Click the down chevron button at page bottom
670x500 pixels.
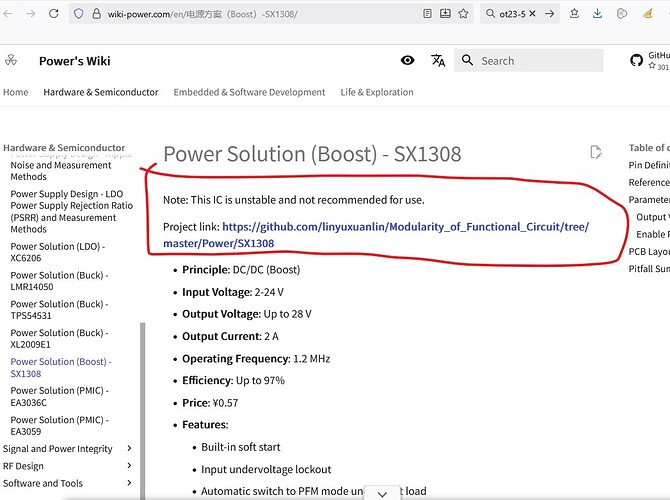pyautogui.click(x=382, y=493)
